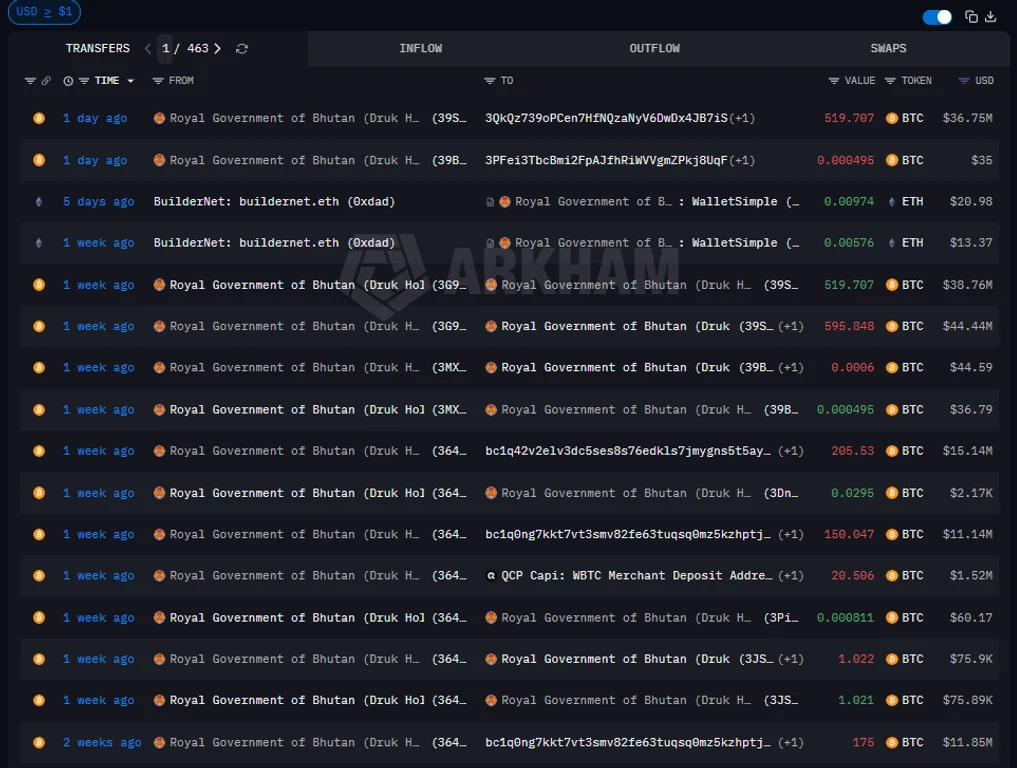Open the TIME sort dropdown arrow
The width and height of the screenshot is (1017, 768).
coord(130,81)
